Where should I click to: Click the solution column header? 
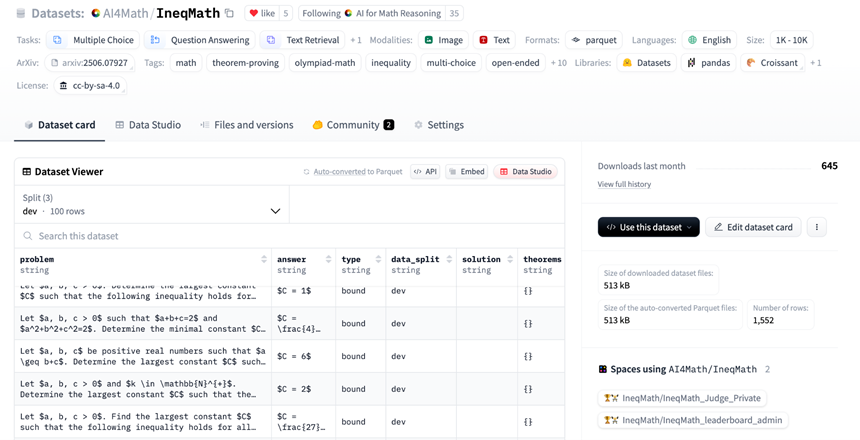point(487,264)
